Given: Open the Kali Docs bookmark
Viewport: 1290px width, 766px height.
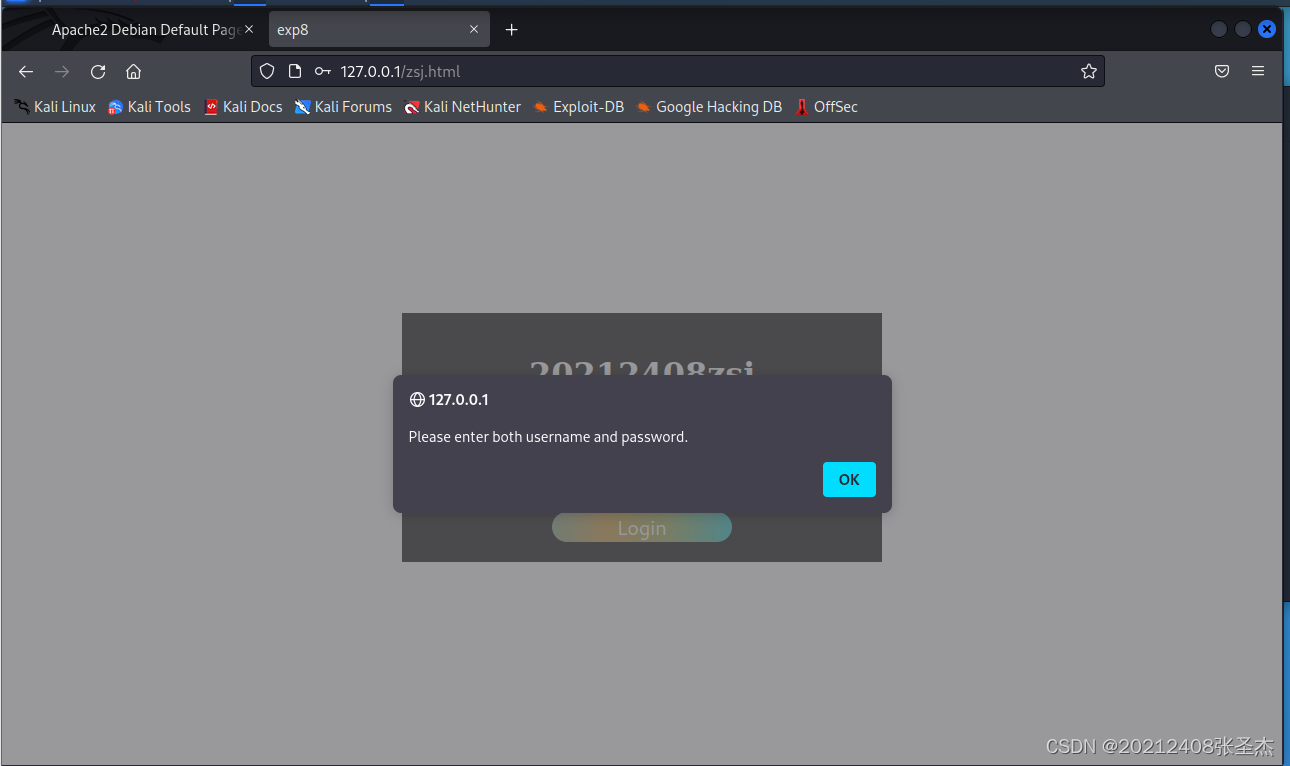Looking at the screenshot, I should [243, 107].
